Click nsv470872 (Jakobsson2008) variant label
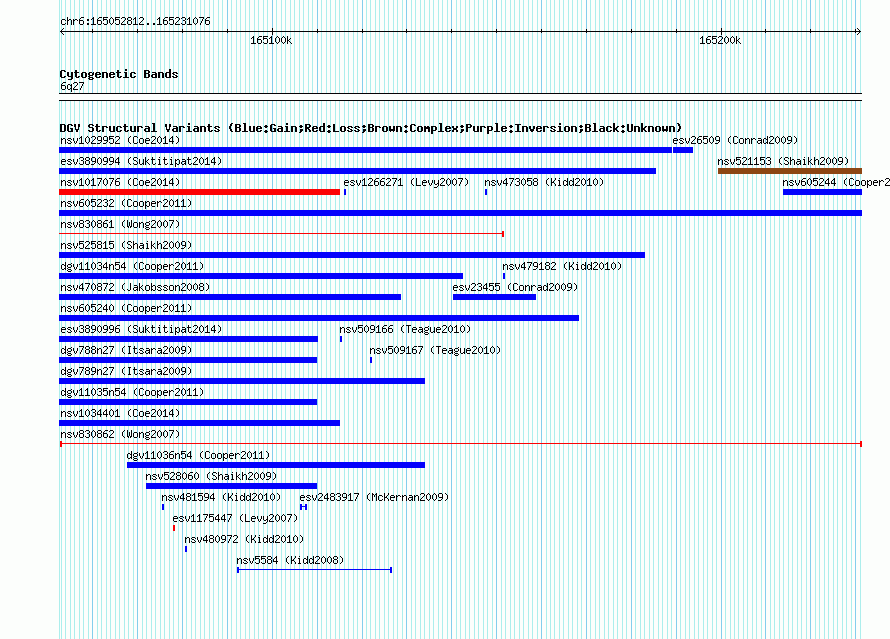The height and width of the screenshot is (639, 890). click(135, 287)
